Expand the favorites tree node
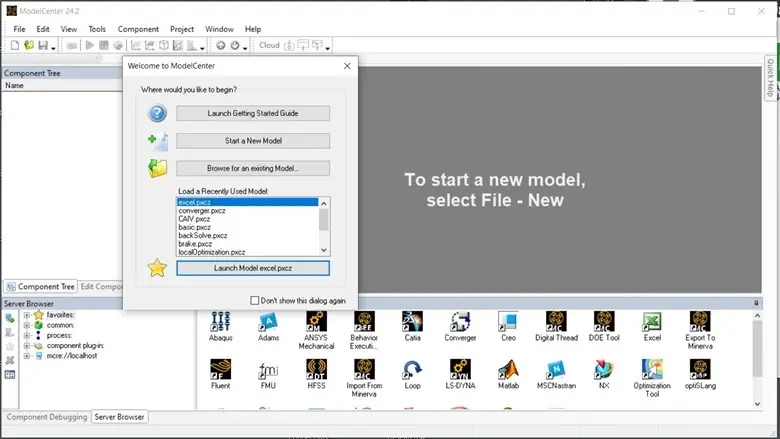 point(27,315)
